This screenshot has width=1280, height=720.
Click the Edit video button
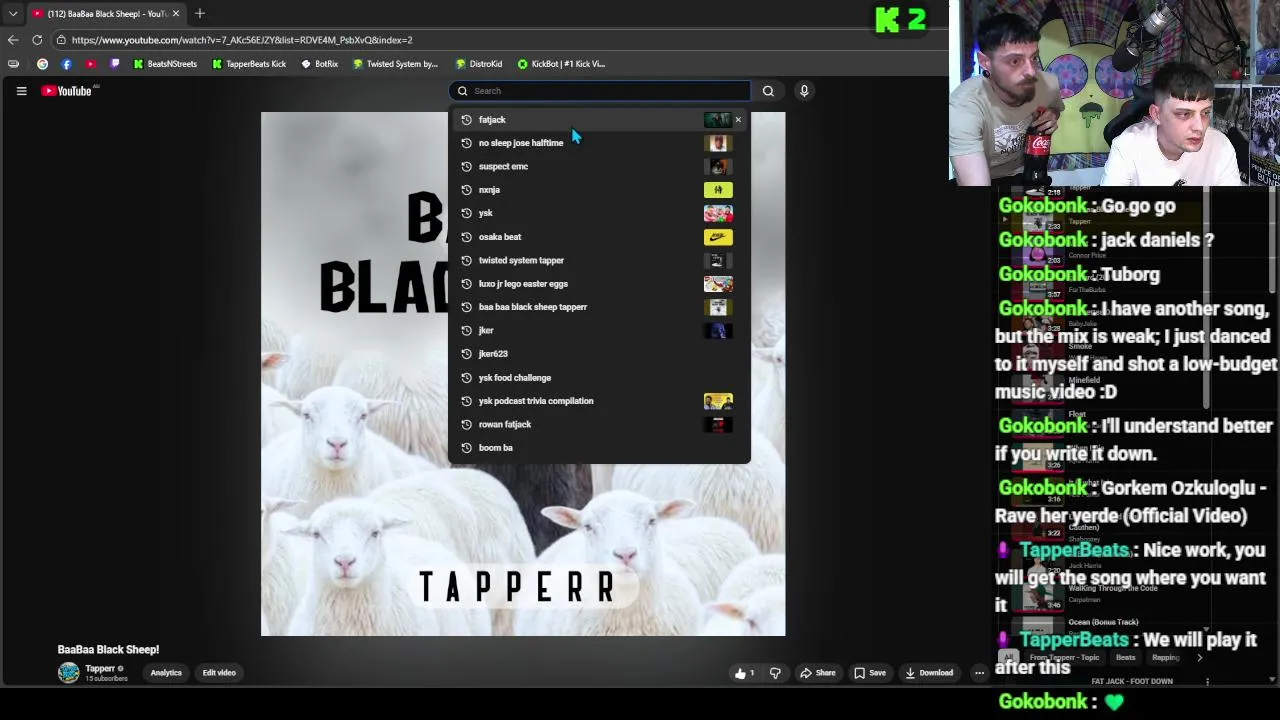click(x=219, y=673)
